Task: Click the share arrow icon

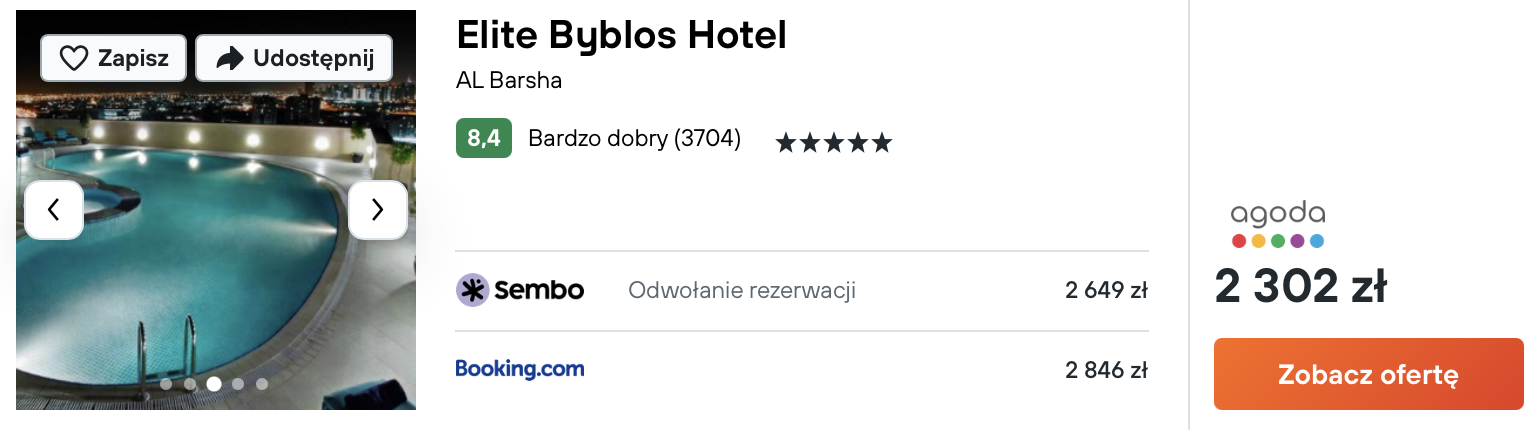Action: click(x=230, y=59)
